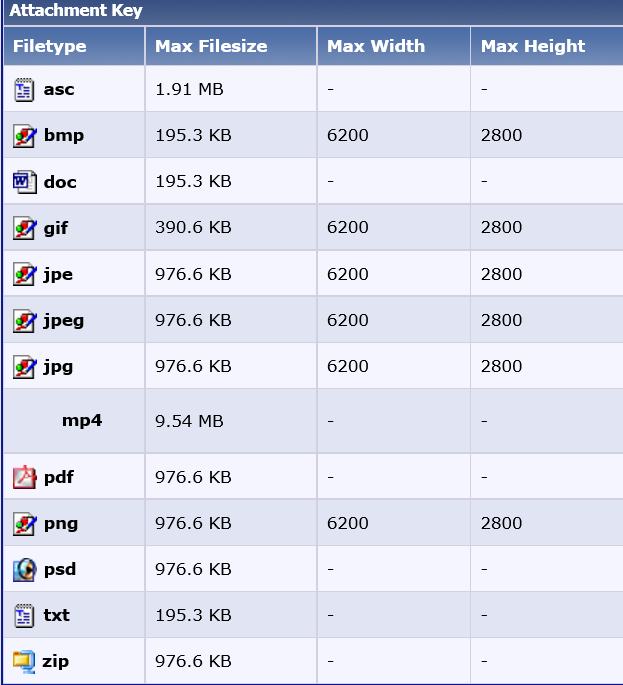Click the zip archive folder icon
Screen dimensions: 623x685
point(24,661)
